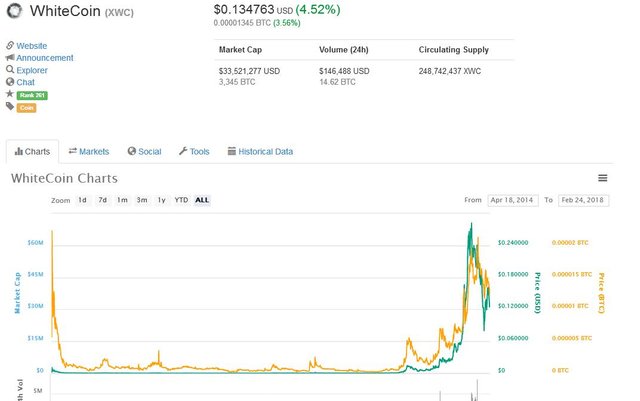Switch to the Social tab
The image size is (640, 401).
(x=144, y=151)
